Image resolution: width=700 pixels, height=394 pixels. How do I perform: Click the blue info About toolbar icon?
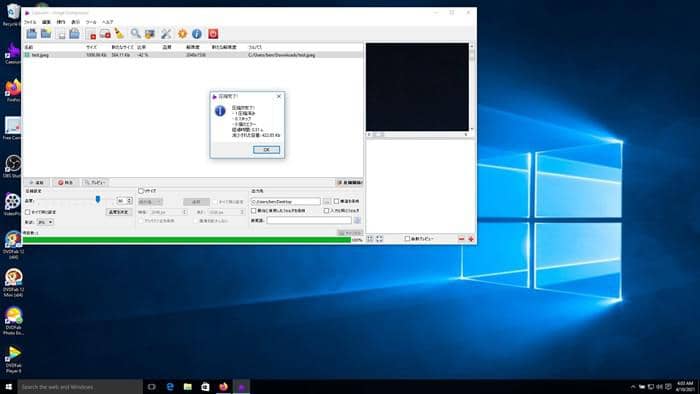197,33
